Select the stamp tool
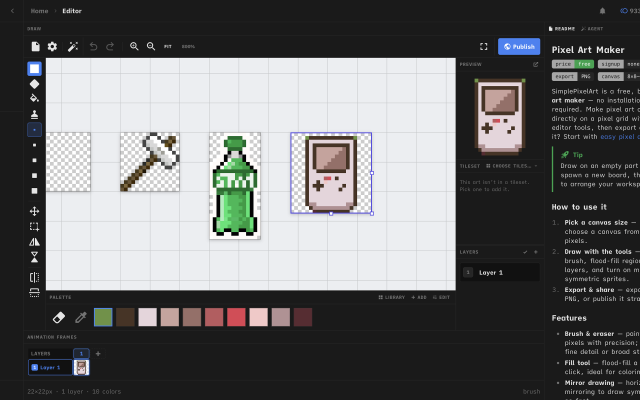This screenshot has height=400, width=640. [x=34, y=114]
